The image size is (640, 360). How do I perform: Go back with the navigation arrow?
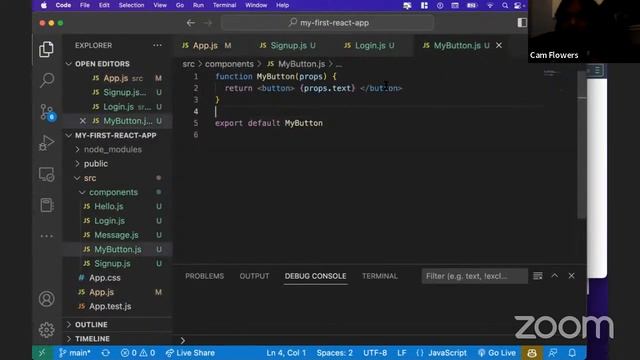click(x=191, y=23)
